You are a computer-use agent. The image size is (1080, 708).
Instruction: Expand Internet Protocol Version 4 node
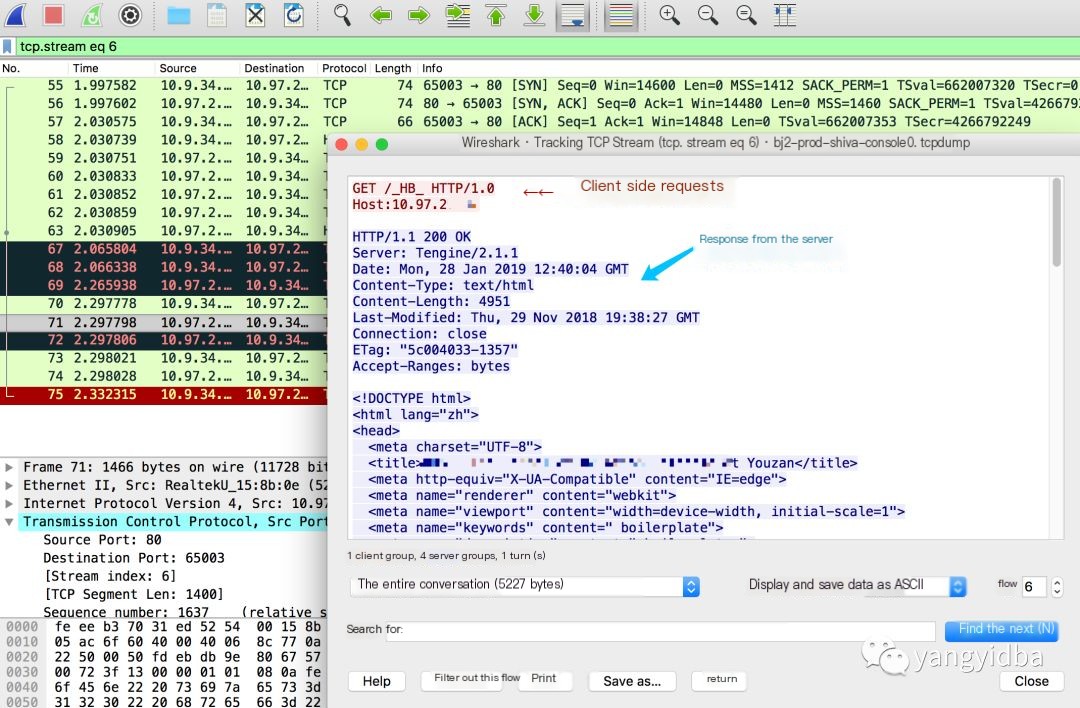[9, 503]
